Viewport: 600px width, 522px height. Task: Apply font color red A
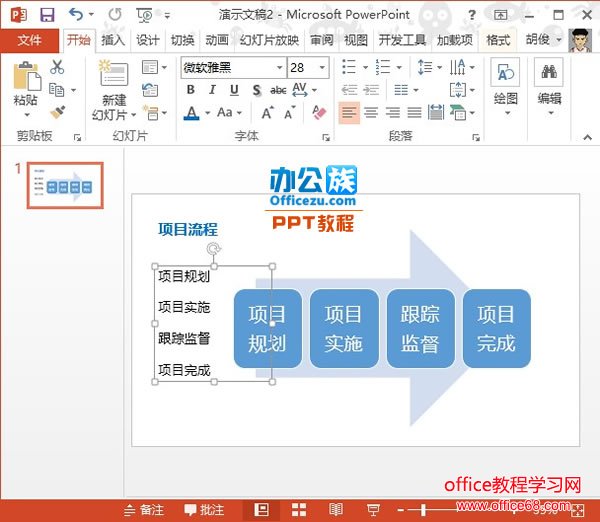pyautogui.click(x=192, y=113)
